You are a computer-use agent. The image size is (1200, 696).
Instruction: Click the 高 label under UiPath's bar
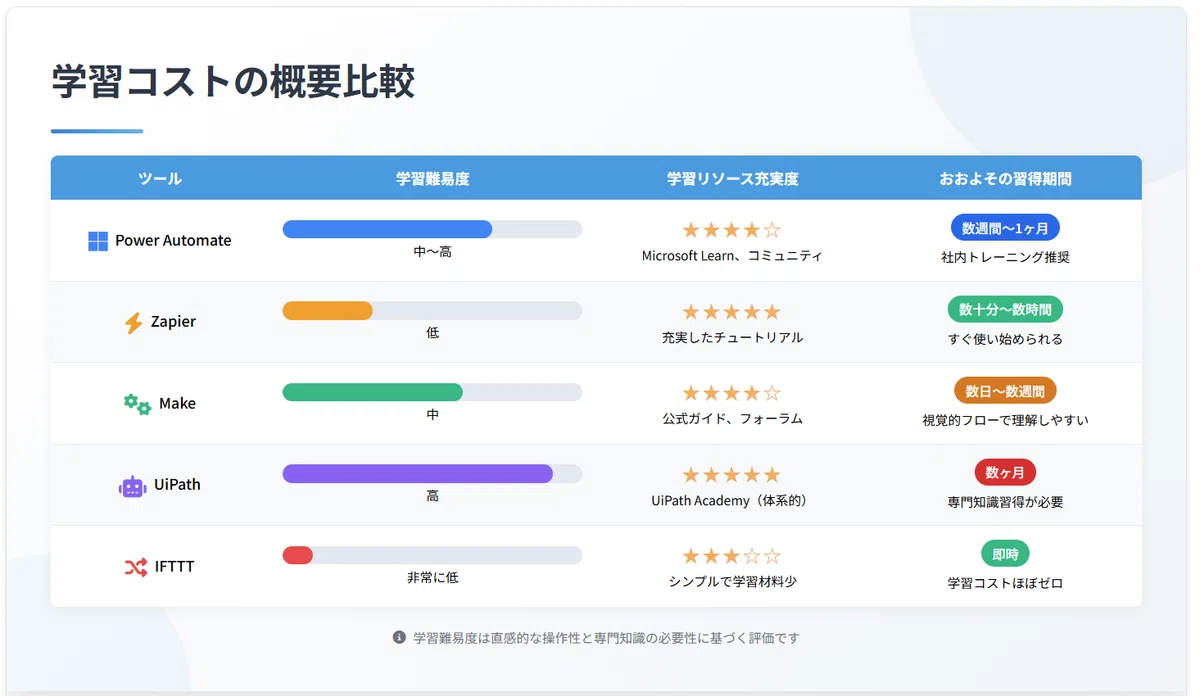432,496
